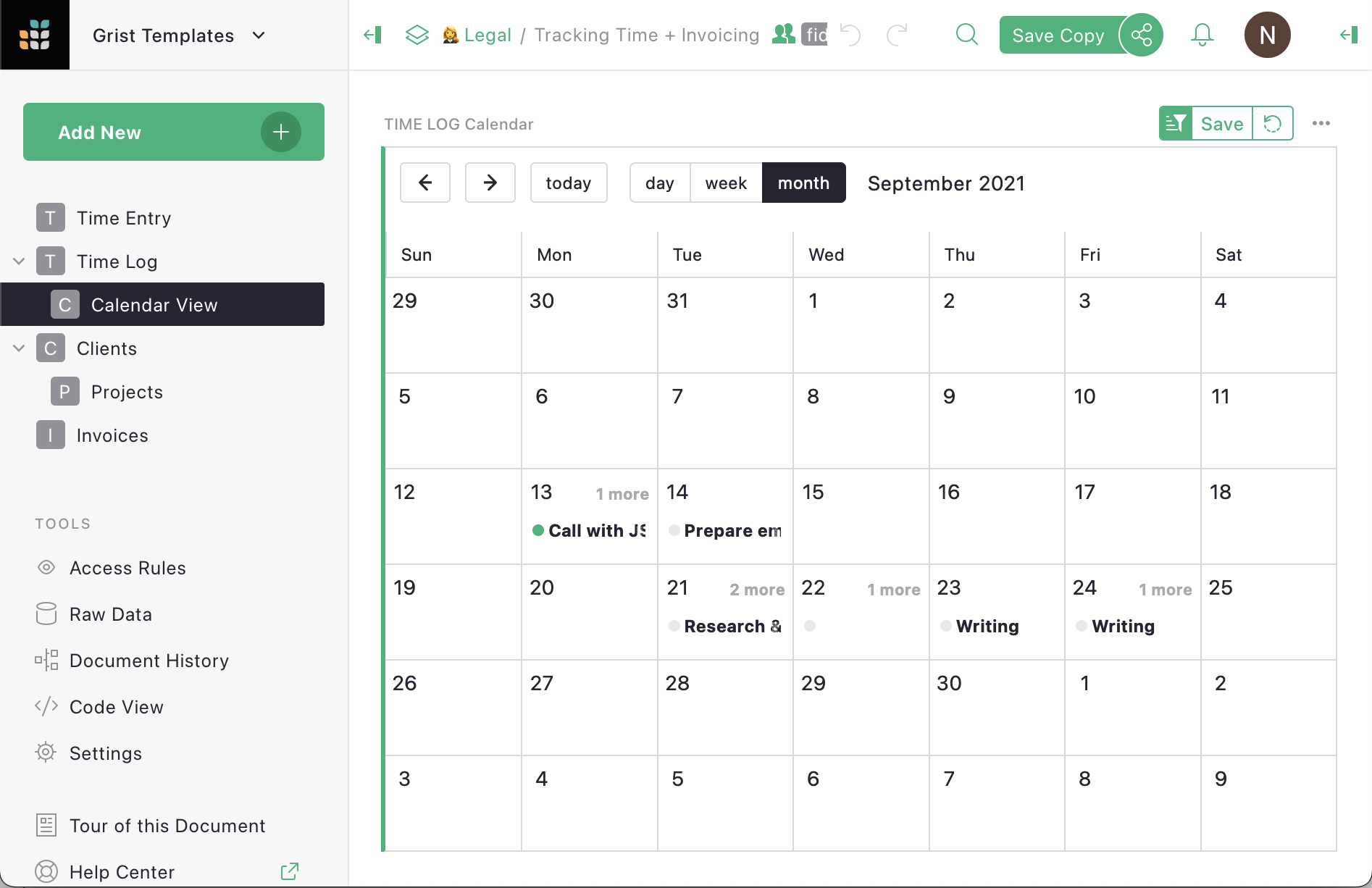The height and width of the screenshot is (888, 1372).
Task: Select the Calendar View page
Action: click(x=154, y=304)
